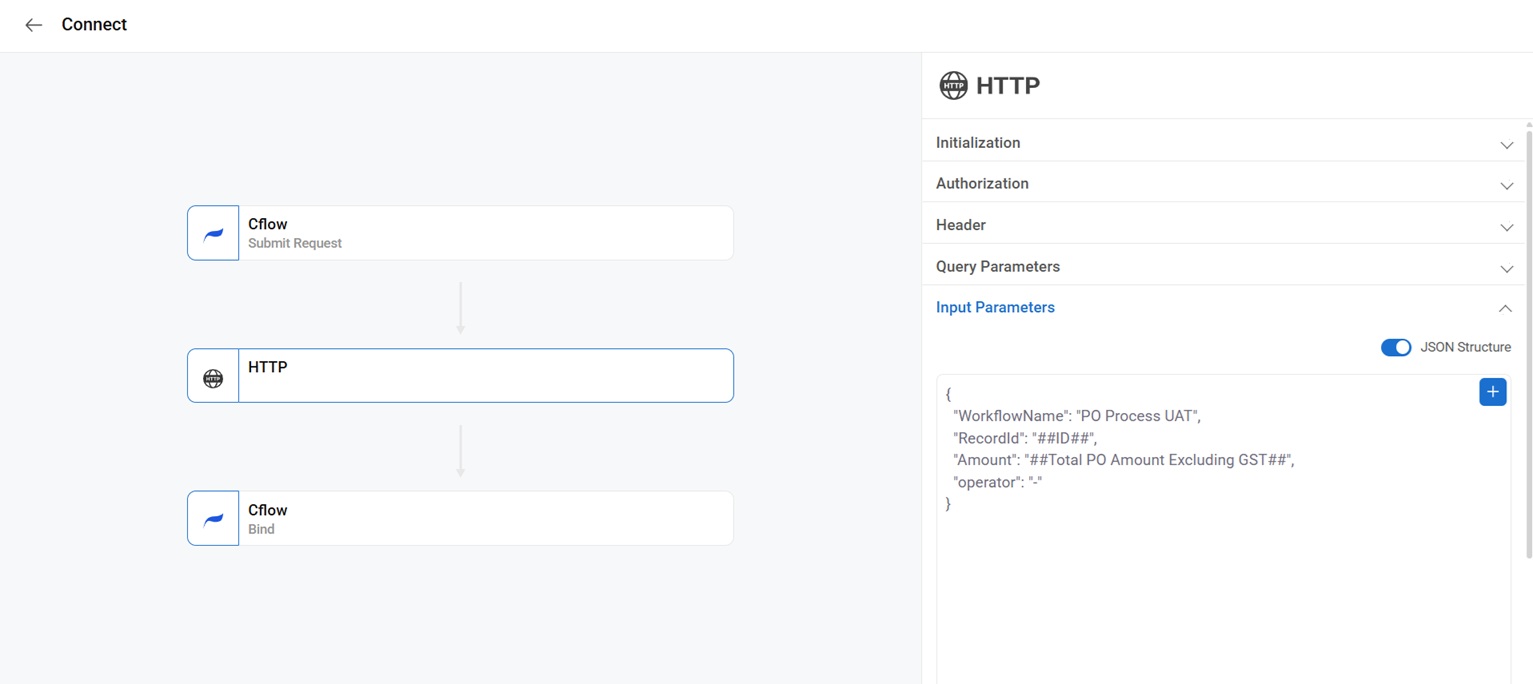This screenshot has width=1533, height=684.
Task: Toggle the JSON Structure switch
Action: [x=1395, y=347]
